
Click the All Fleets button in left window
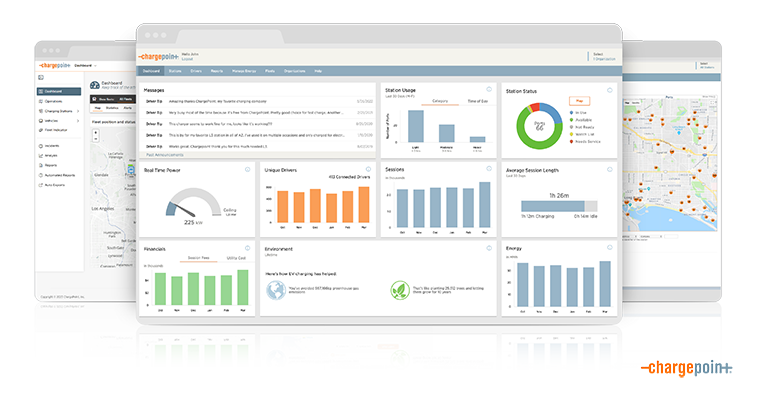click(x=125, y=99)
